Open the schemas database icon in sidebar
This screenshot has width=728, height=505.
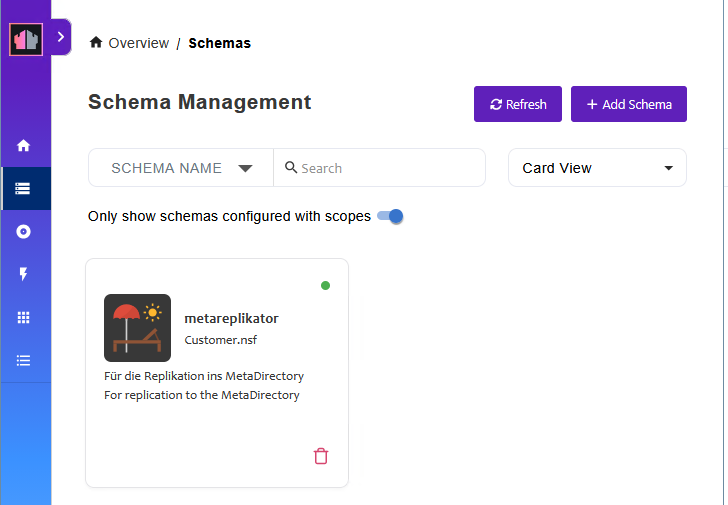[x=24, y=188]
